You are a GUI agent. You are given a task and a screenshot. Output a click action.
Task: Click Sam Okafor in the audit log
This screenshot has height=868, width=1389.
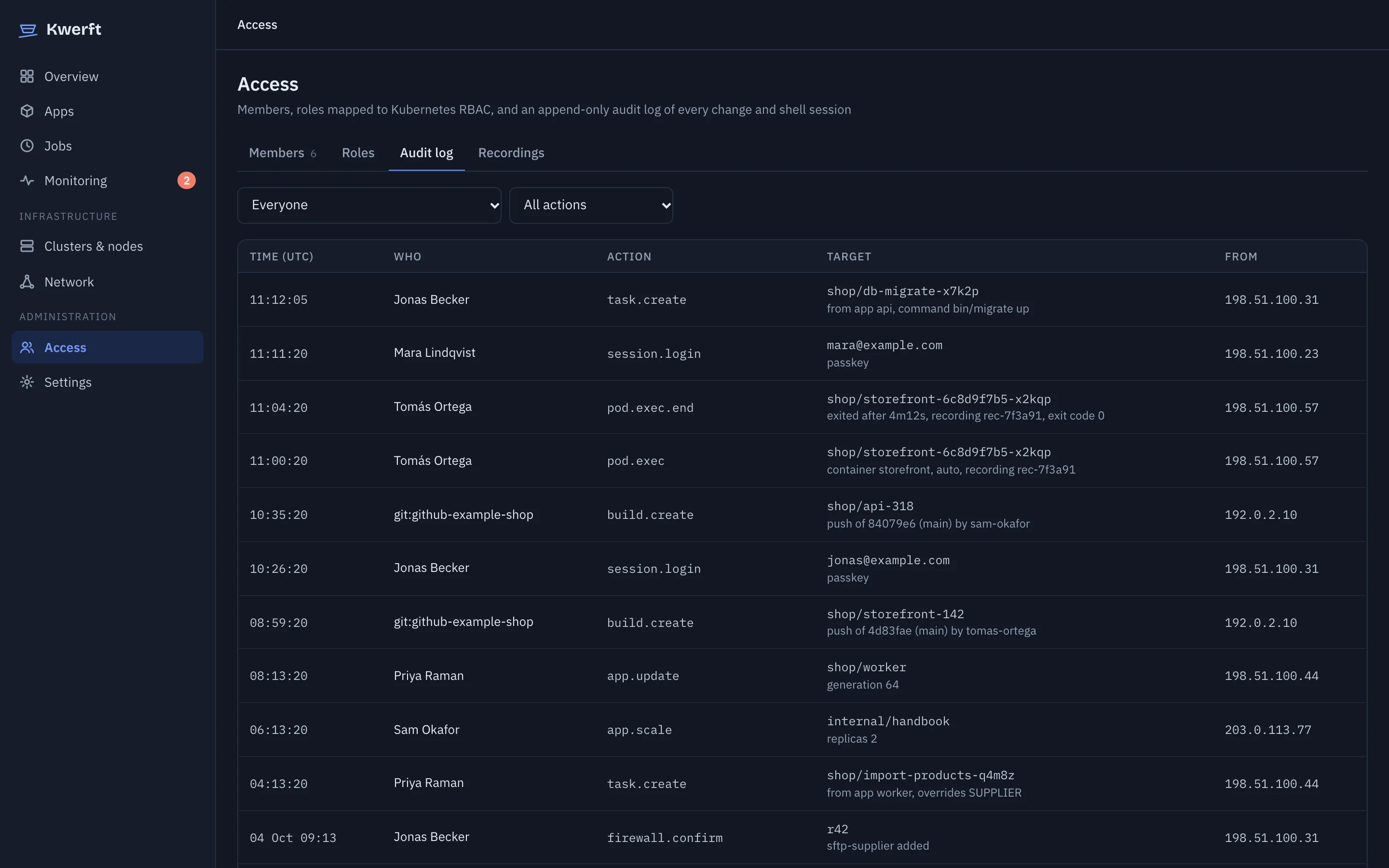pyautogui.click(x=426, y=730)
